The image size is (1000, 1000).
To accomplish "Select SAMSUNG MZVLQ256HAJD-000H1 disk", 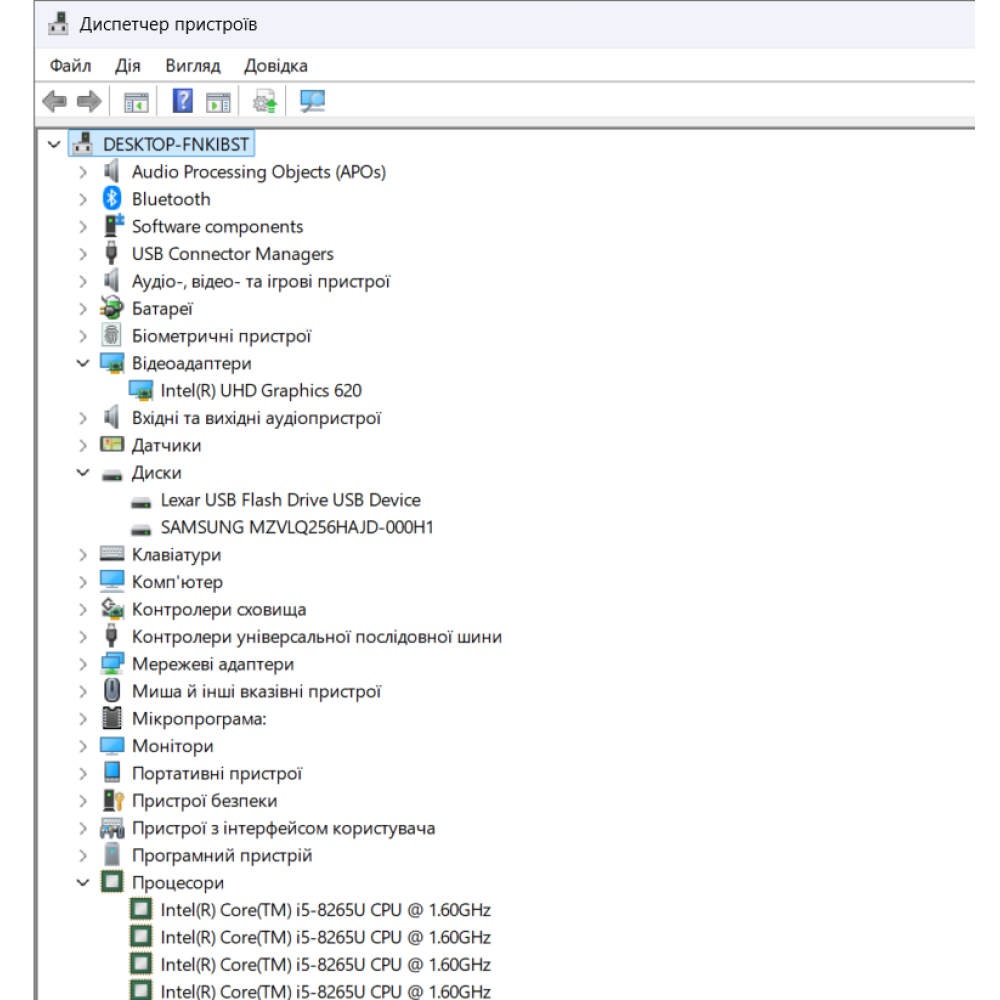I will click(297, 527).
